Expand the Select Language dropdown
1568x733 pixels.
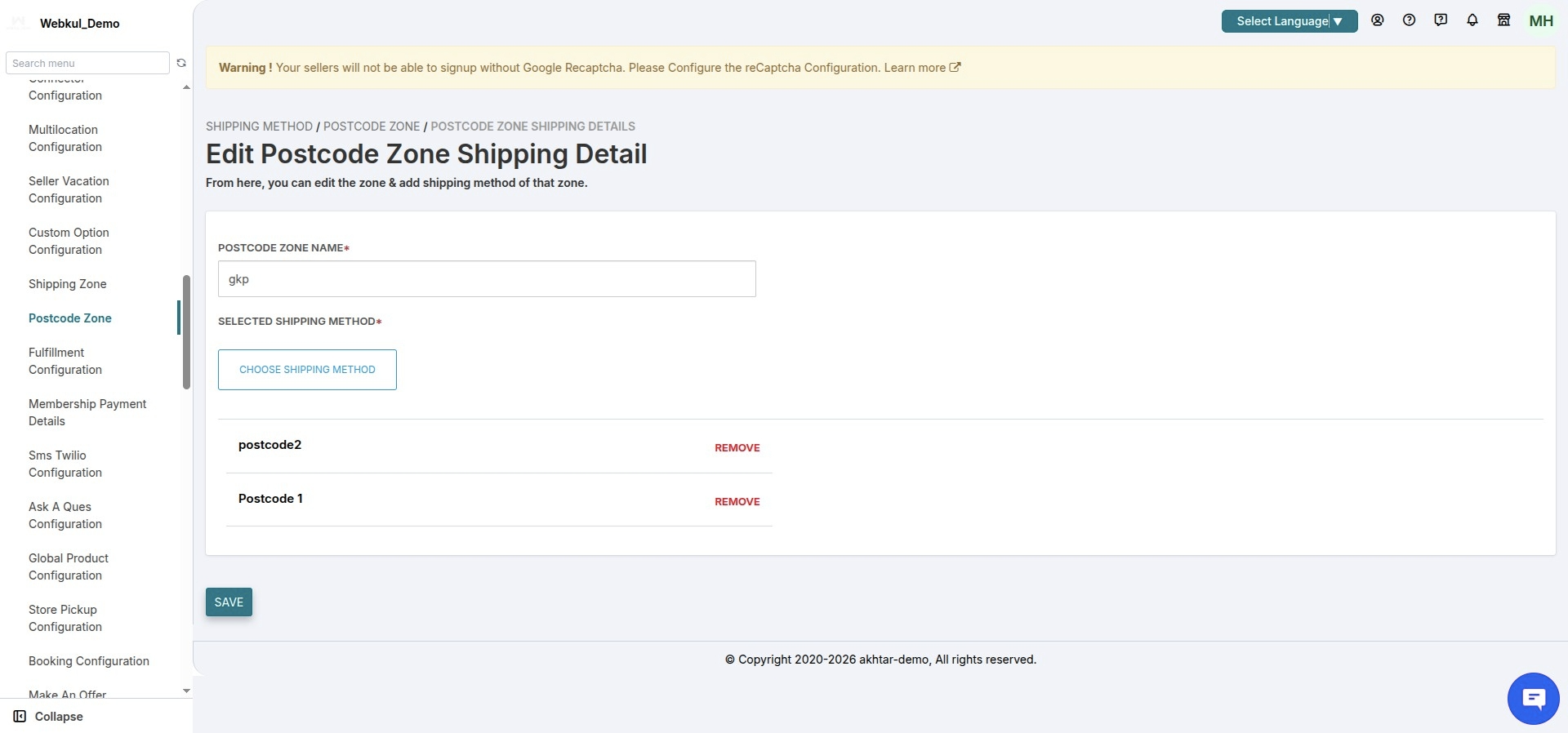point(1290,21)
